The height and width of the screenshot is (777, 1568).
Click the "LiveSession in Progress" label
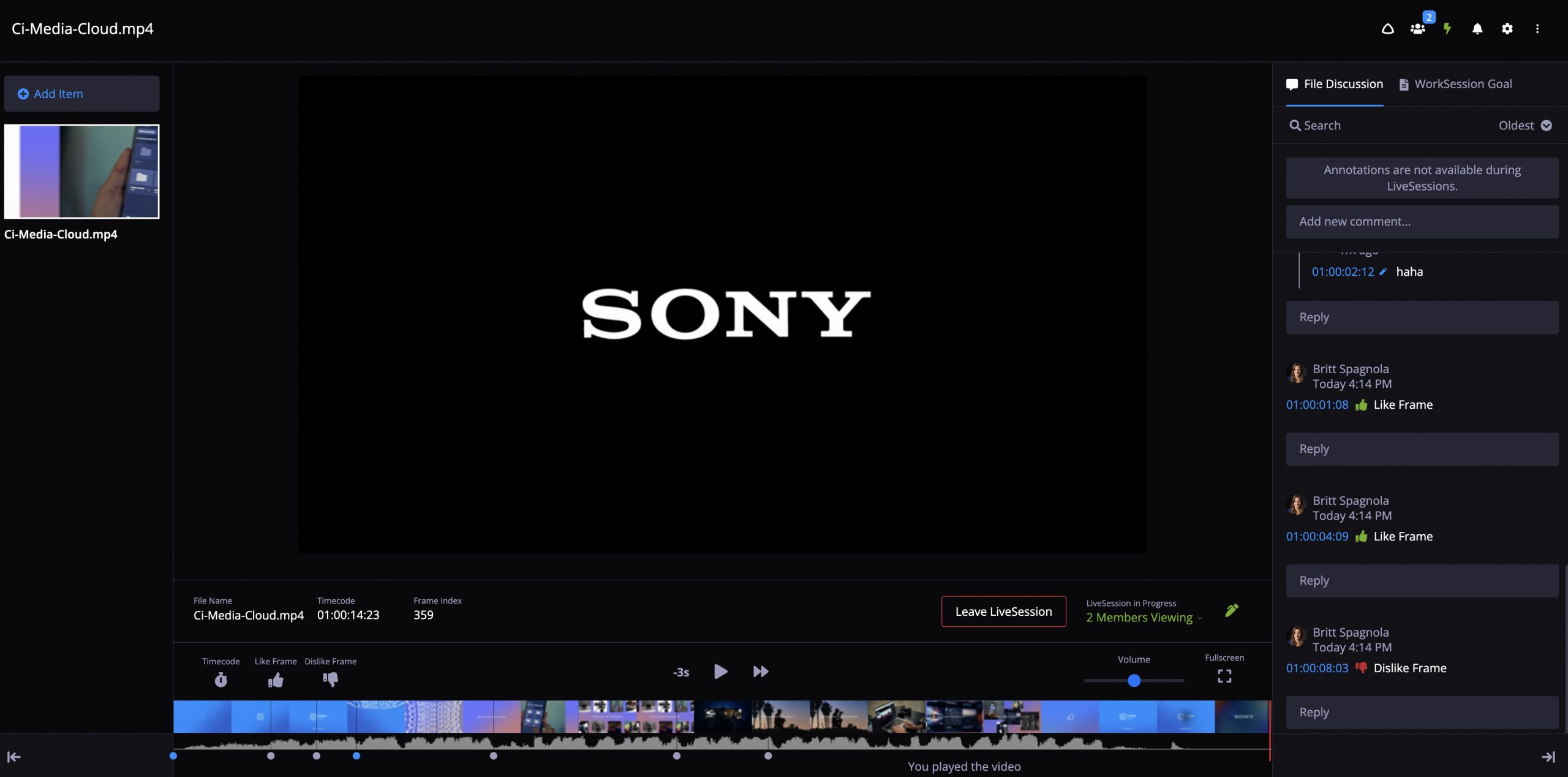[x=1131, y=604]
